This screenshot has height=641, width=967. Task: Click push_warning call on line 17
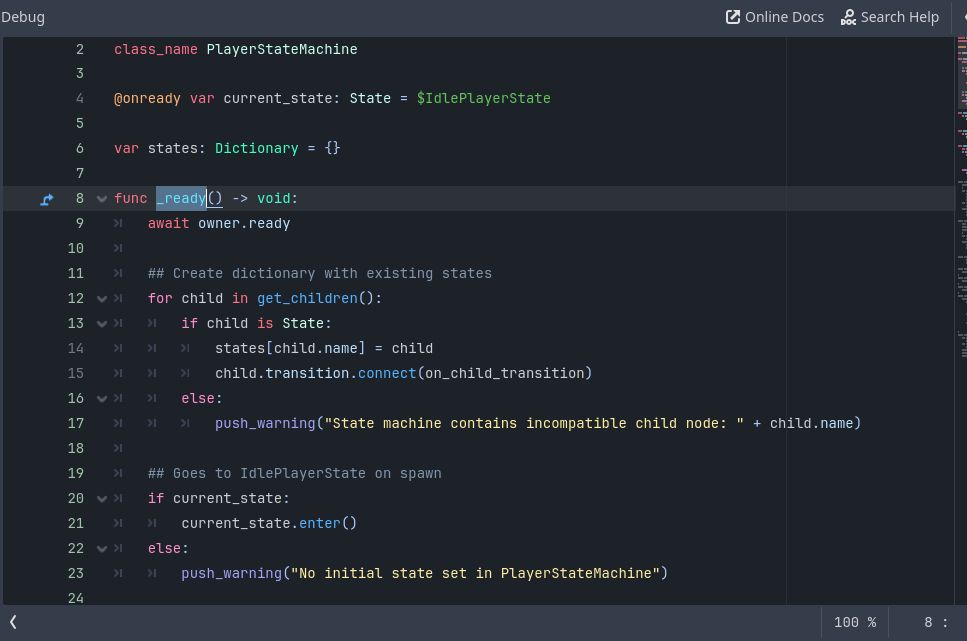265,423
